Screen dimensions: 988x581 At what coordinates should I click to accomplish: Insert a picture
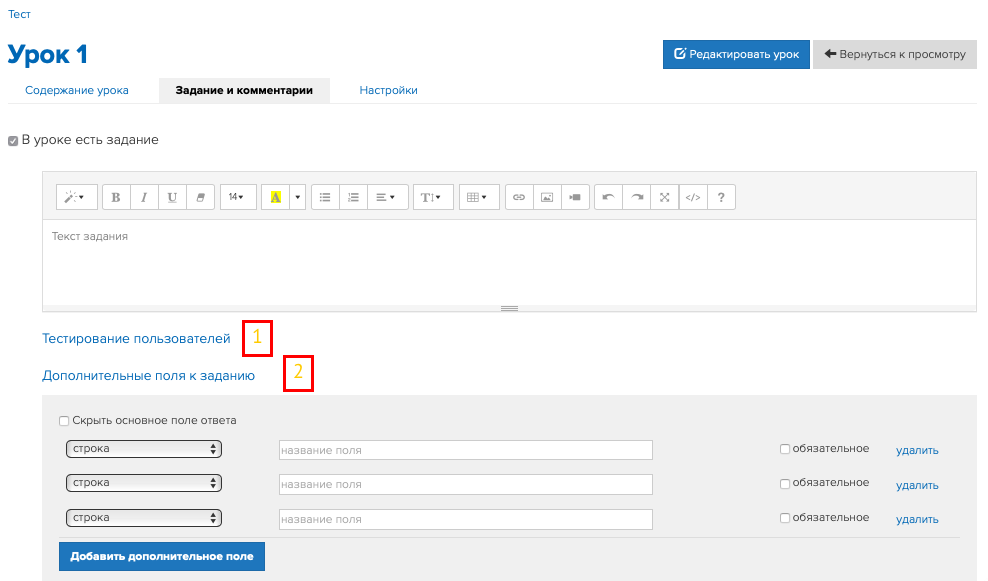547,197
